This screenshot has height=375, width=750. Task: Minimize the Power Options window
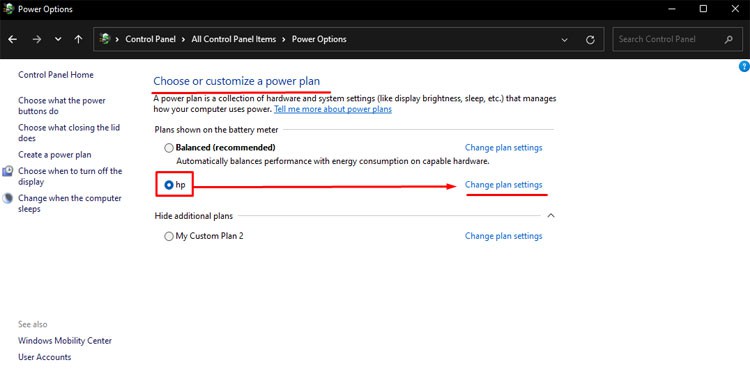click(x=672, y=9)
